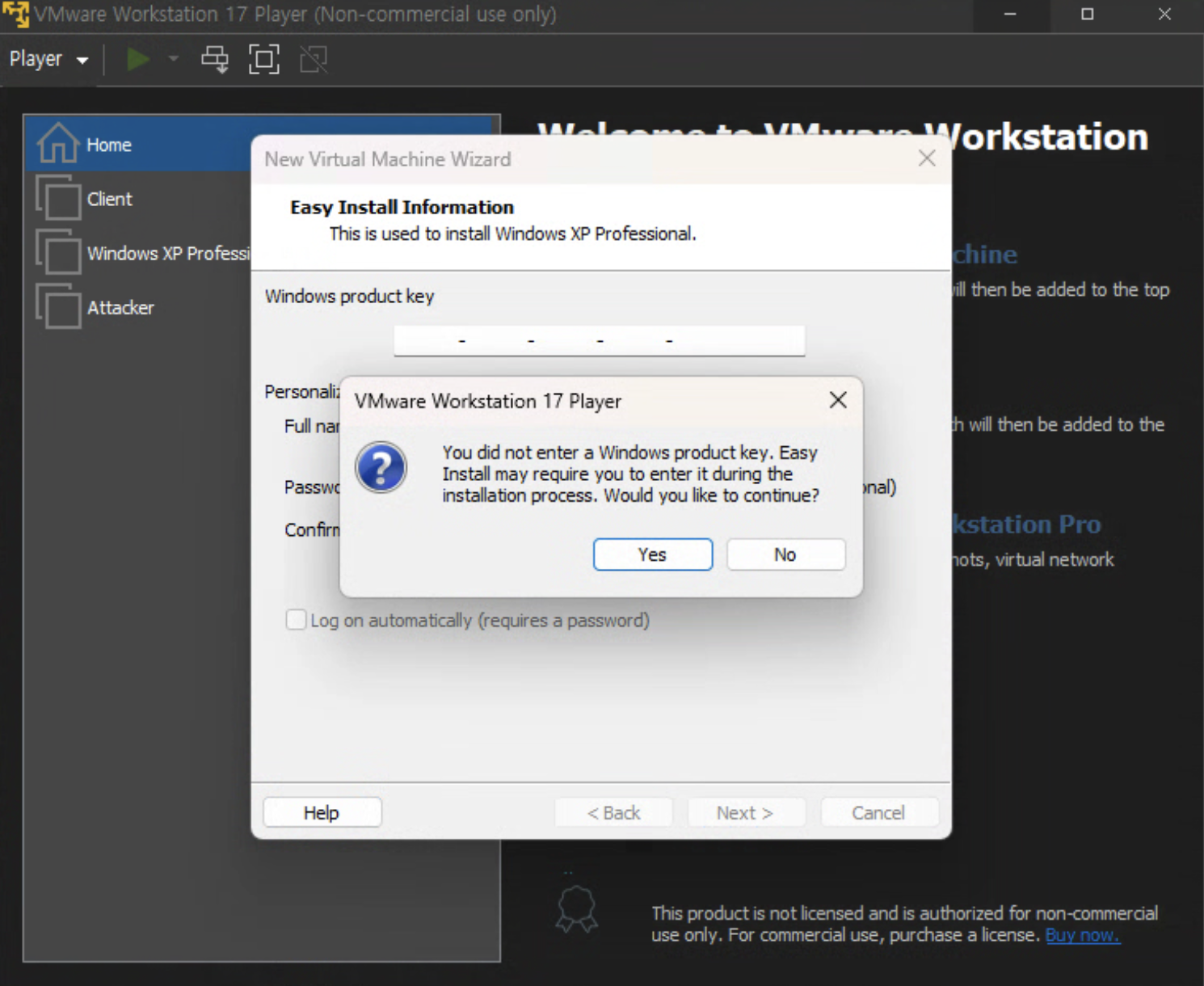Click the Unity mode toolbar icon
1204x986 pixels.
tap(314, 59)
